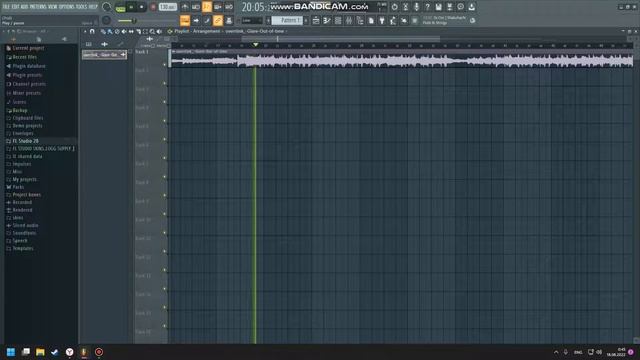Open the Playlist view from the shortcut icons
Image resolution: width=640 pixels, height=360 pixels.
coord(316,20)
